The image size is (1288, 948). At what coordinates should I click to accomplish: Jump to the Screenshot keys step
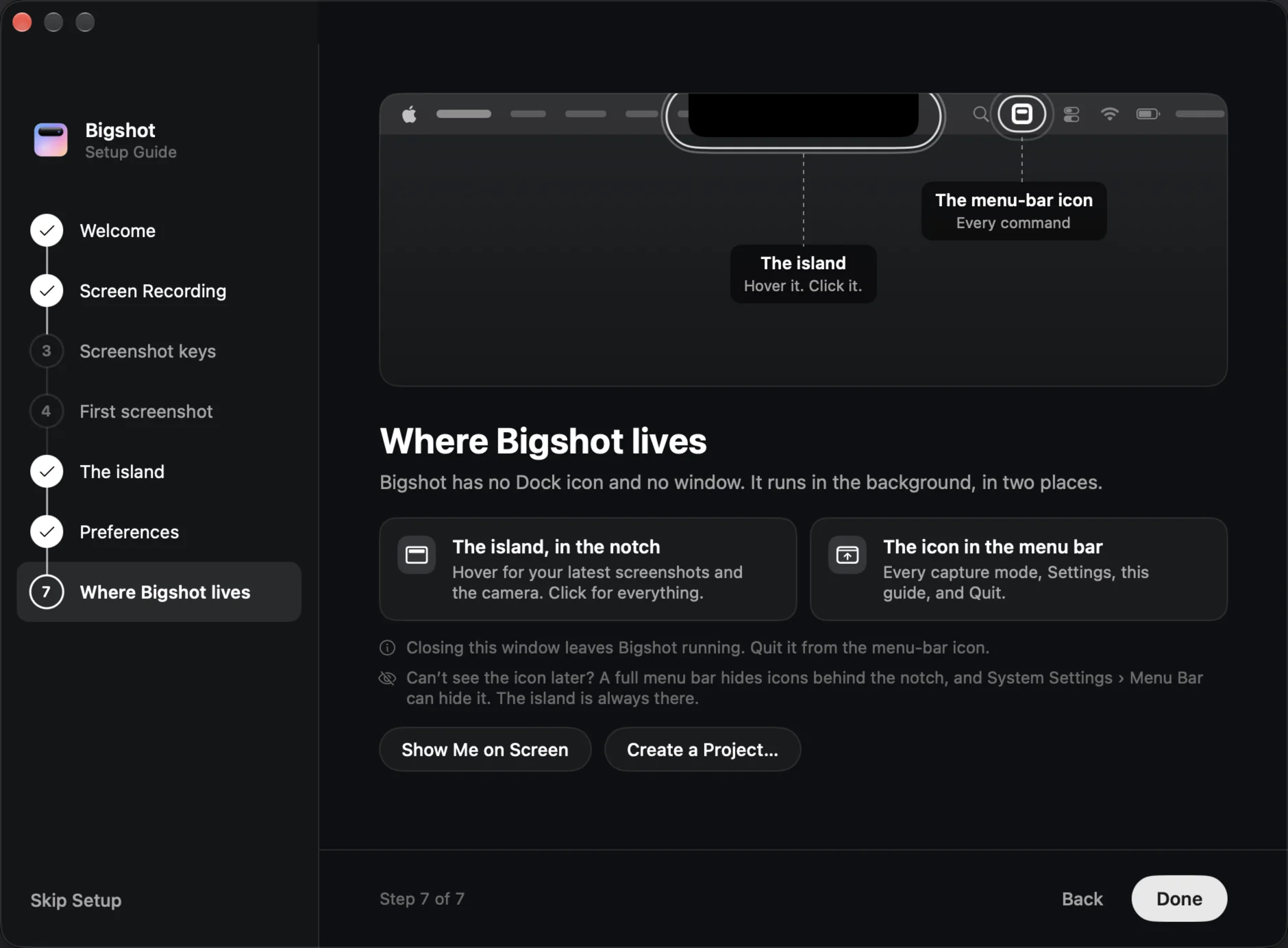159,351
